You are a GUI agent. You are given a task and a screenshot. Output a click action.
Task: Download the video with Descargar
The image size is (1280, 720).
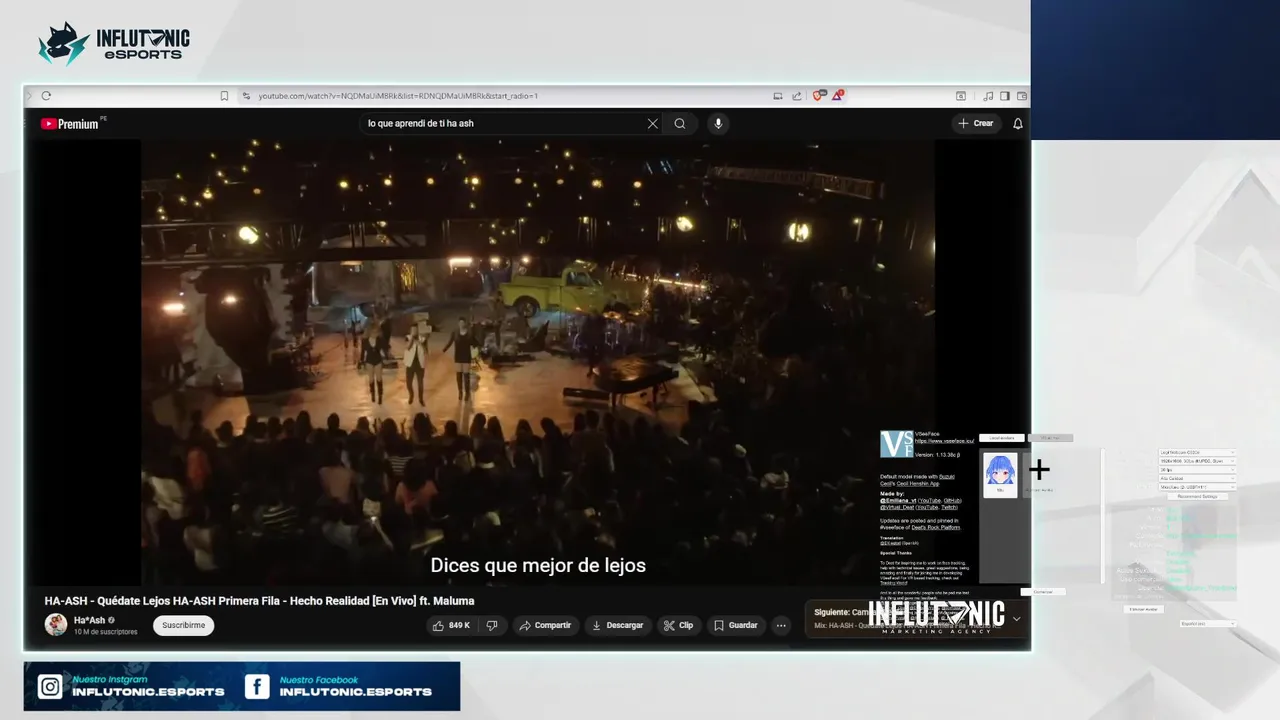click(617, 625)
